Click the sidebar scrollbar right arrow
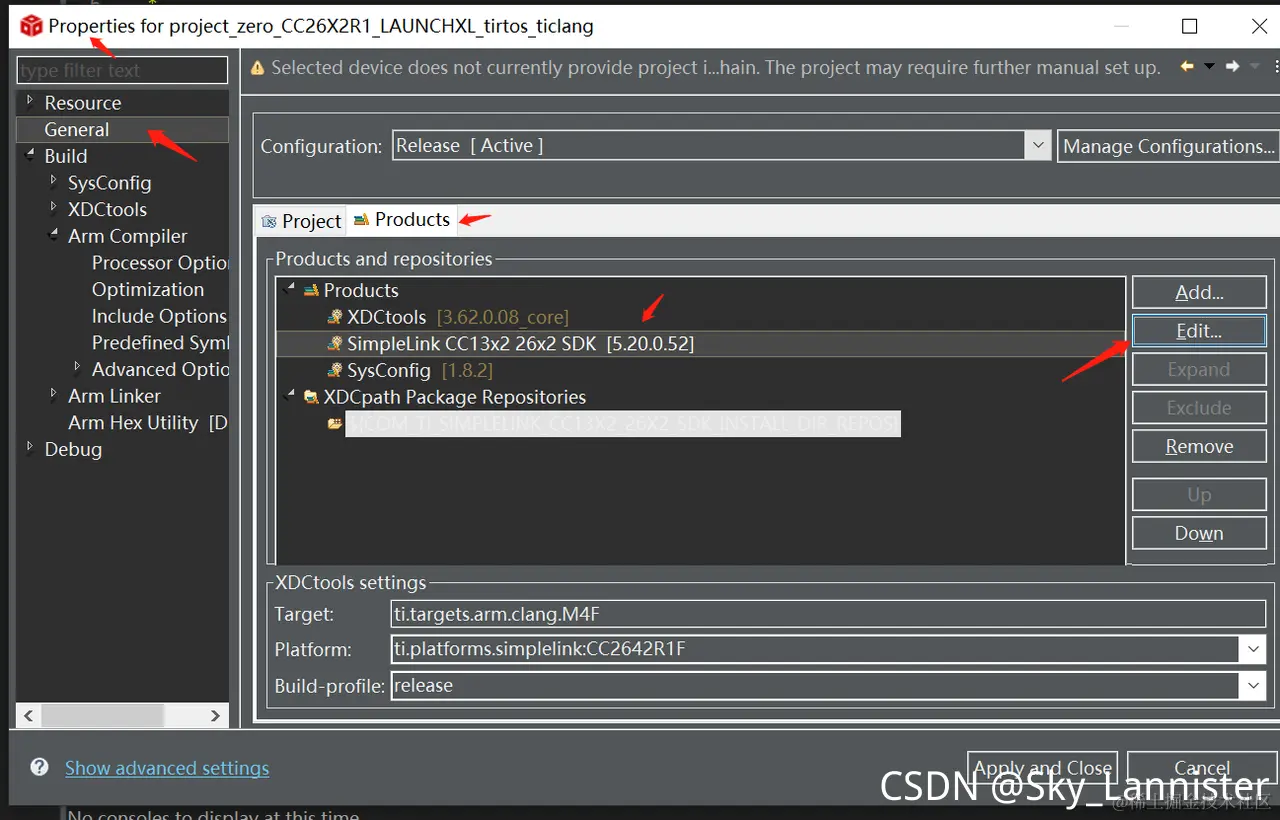This screenshot has height=820, width=1280. [215, 716]
